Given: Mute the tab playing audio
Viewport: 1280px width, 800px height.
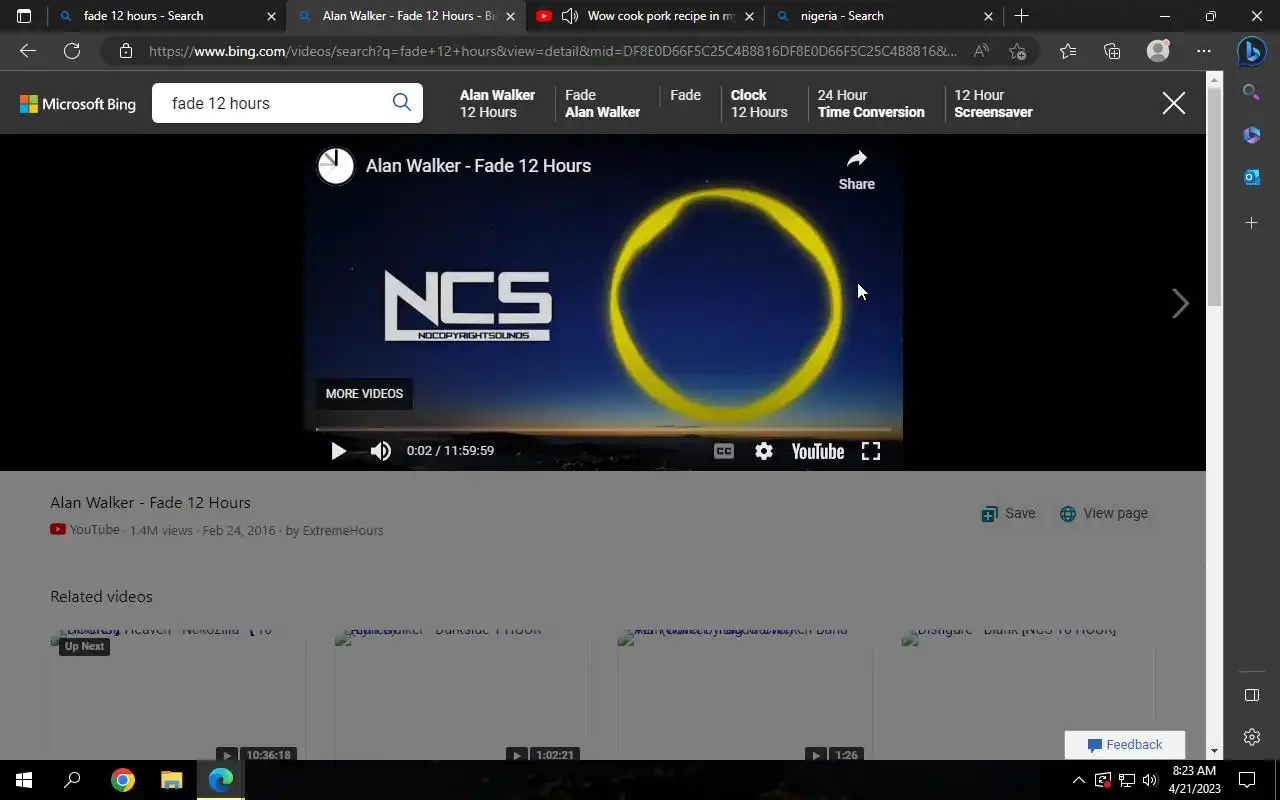Looking at the screenshot, I should click(x=570, y=16).
